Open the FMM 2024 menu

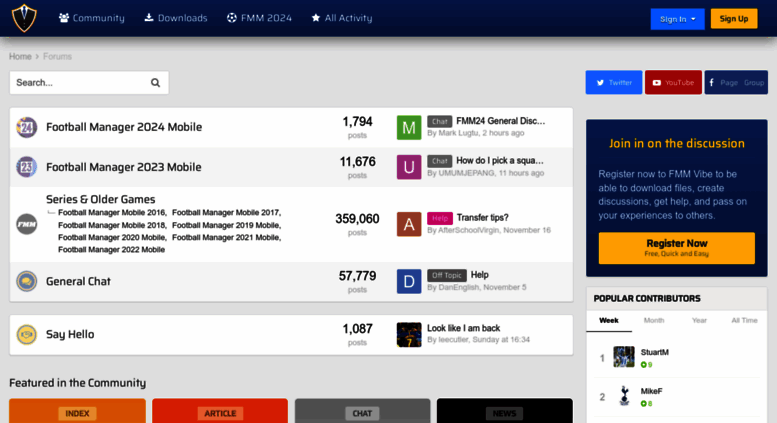[x=259, y=18]
